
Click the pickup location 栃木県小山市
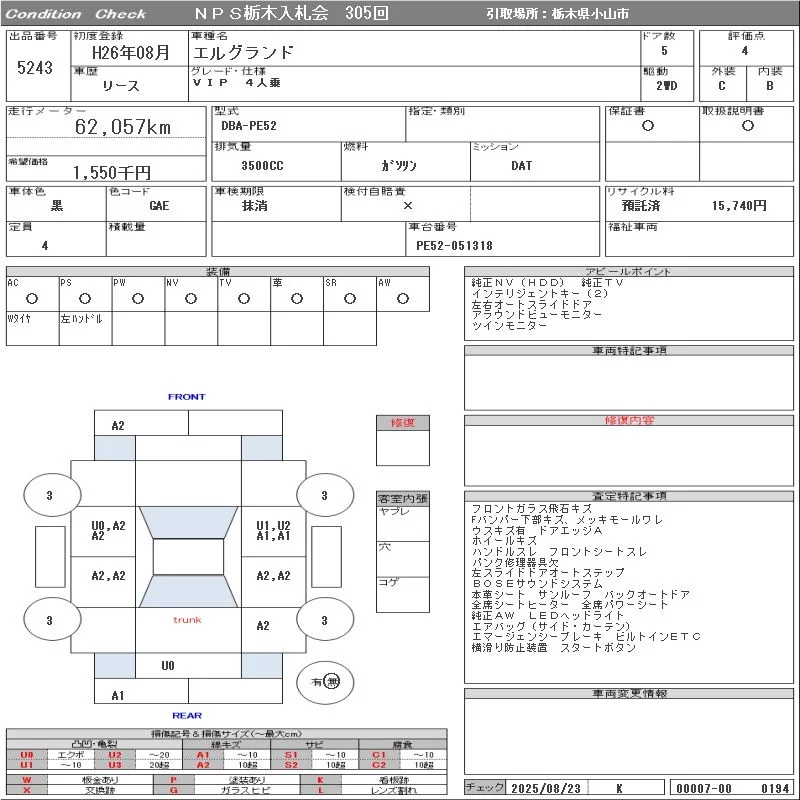(590, 14)
